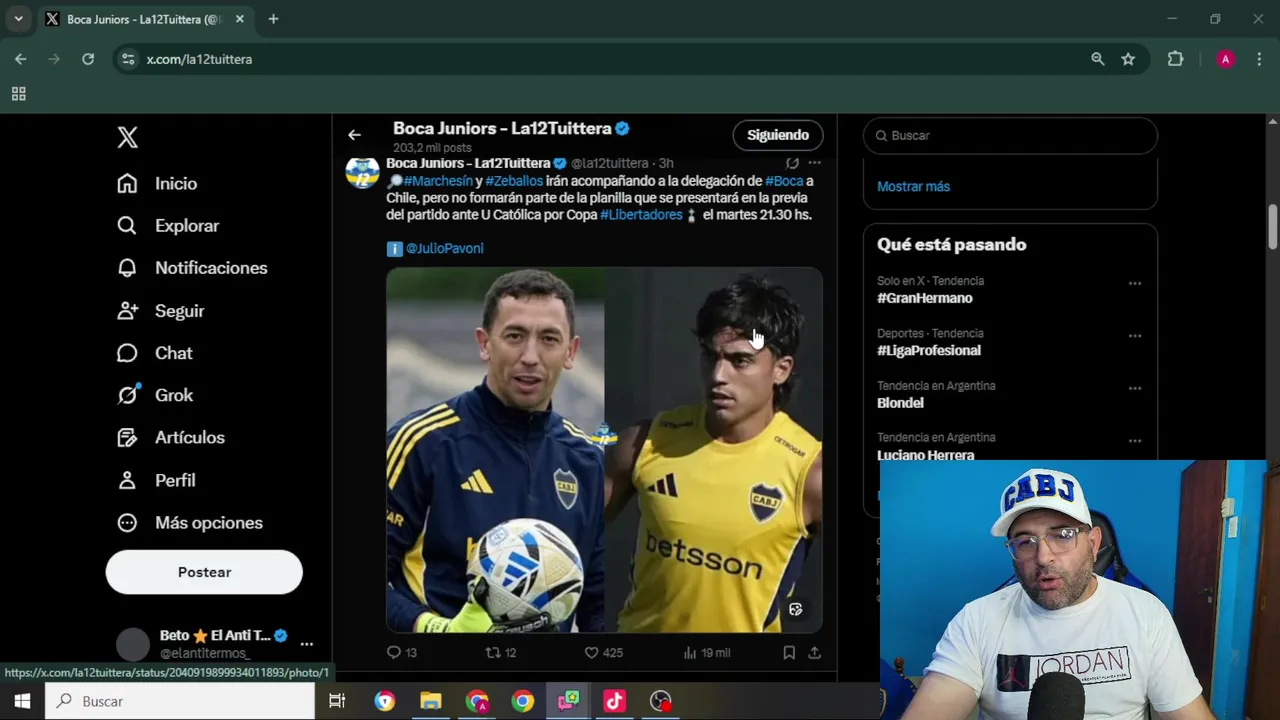Image resolution: width=1280 pixels, height=720 pixels.
Task: Click the Postear button
Action: (204, 572)
